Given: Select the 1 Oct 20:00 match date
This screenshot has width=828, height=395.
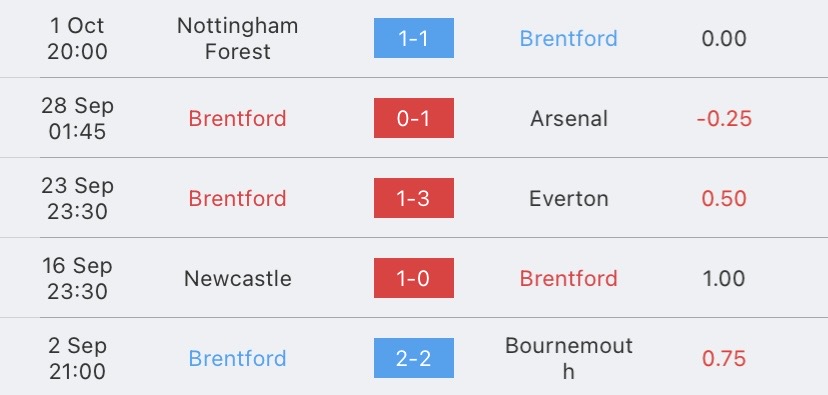Looking at the screenshot, I should 77,39.
